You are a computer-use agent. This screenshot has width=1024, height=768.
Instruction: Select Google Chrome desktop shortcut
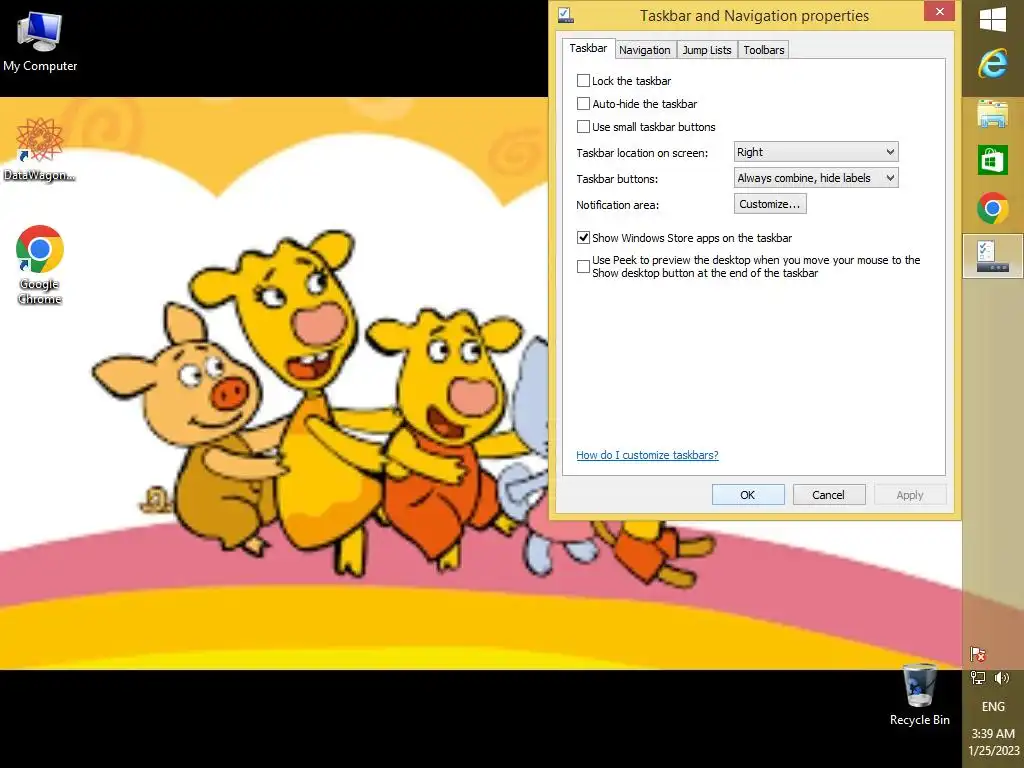(39, 264)
